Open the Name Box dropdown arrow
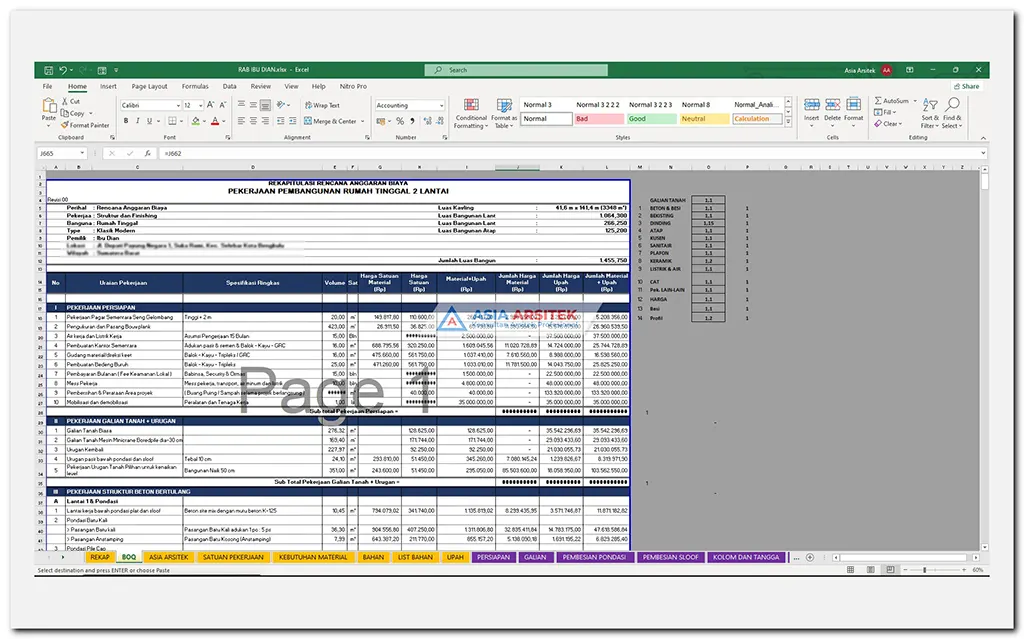1024x639 pixels. coord(82,153)
